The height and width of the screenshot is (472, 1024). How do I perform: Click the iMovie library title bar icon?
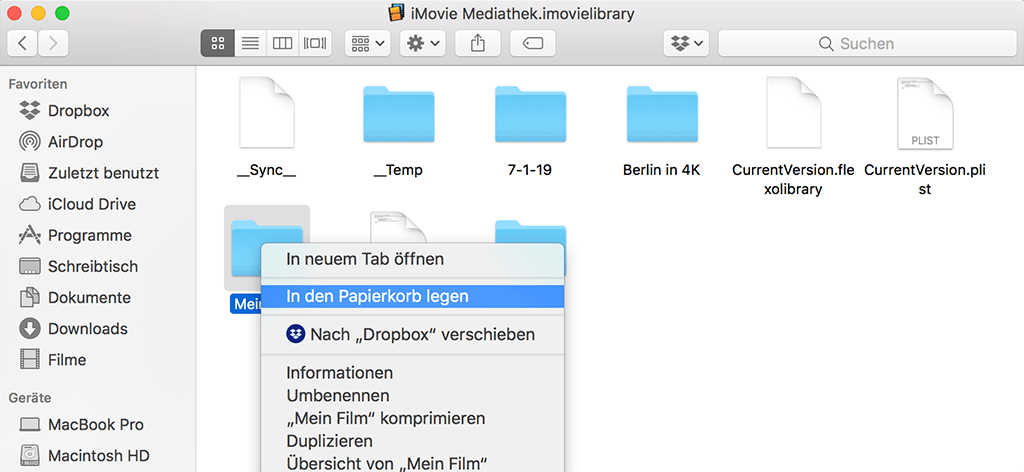pos(396,12)
